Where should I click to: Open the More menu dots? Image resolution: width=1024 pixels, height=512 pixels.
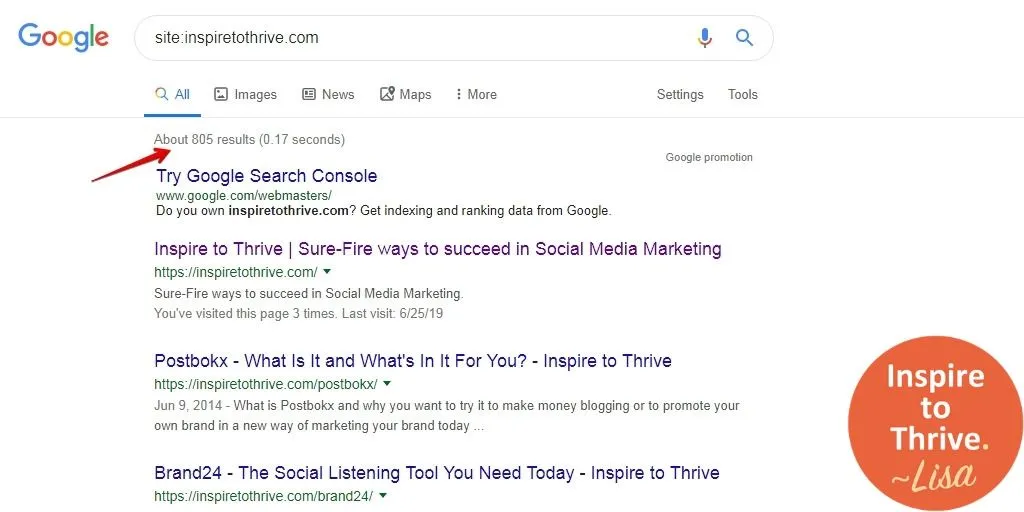click(x=458, y=94)
